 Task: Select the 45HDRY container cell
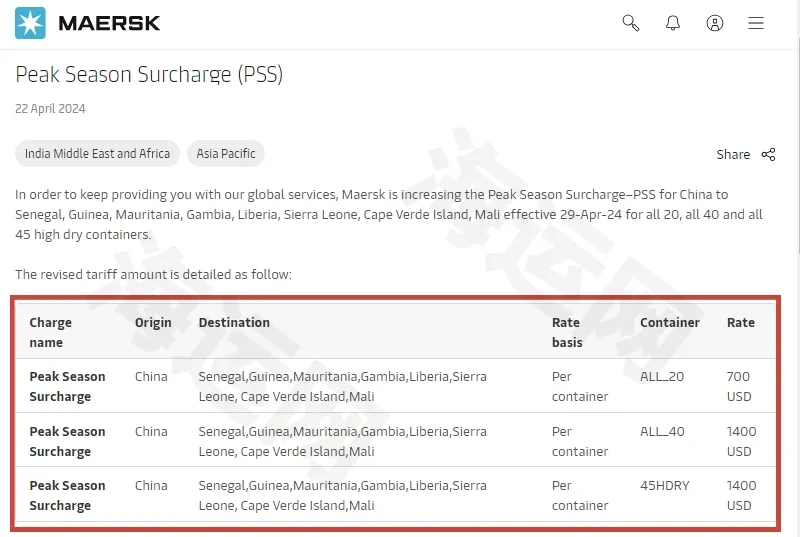665,485
